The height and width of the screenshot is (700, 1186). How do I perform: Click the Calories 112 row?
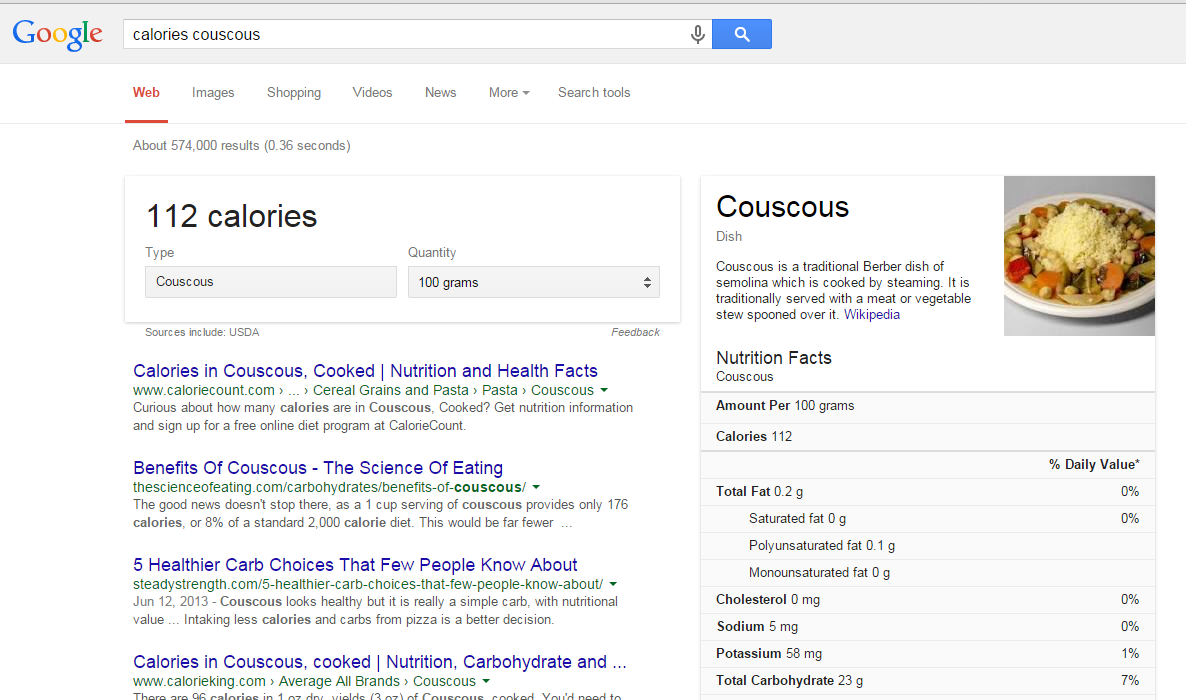(927, 437)
